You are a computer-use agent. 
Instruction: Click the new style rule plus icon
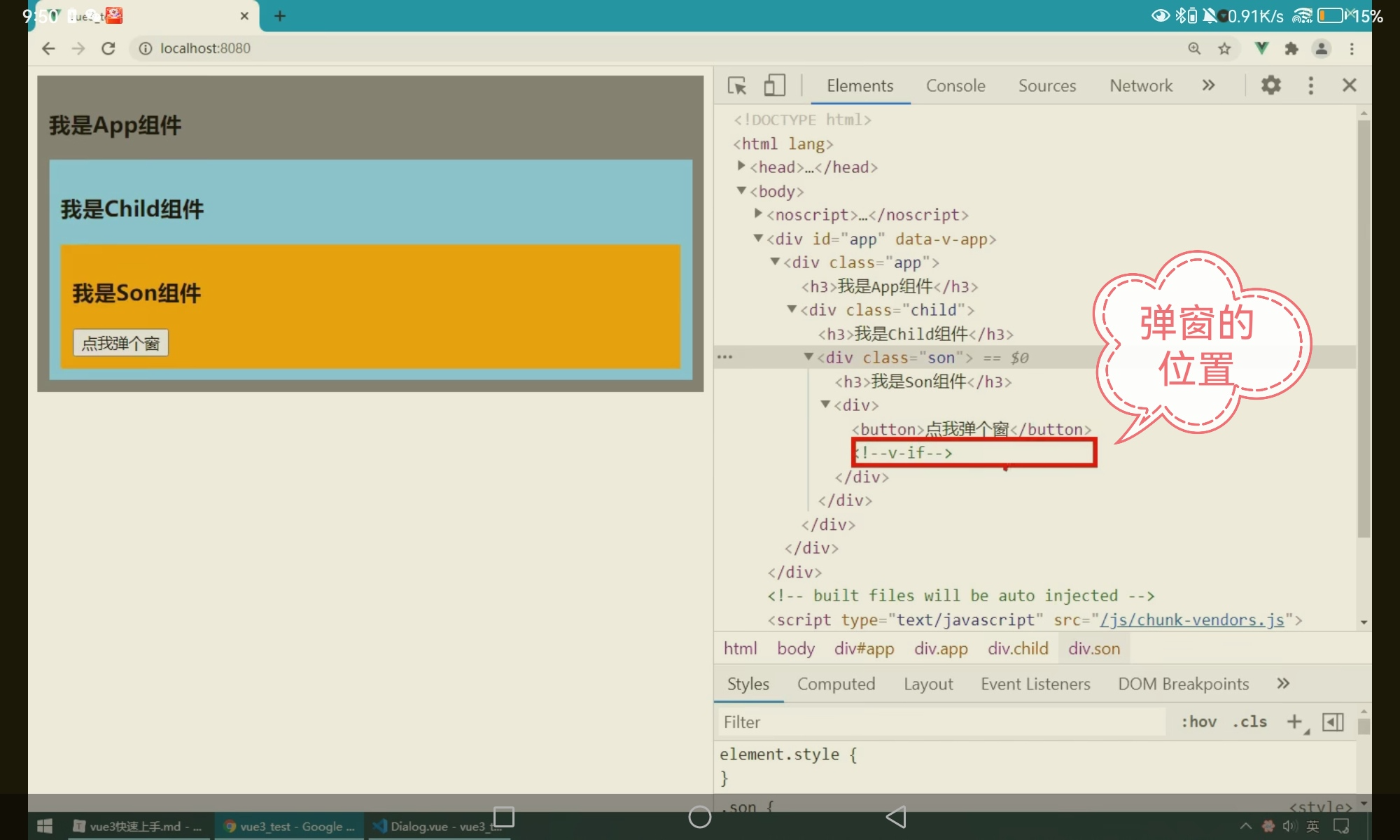tap(1294, 722)
